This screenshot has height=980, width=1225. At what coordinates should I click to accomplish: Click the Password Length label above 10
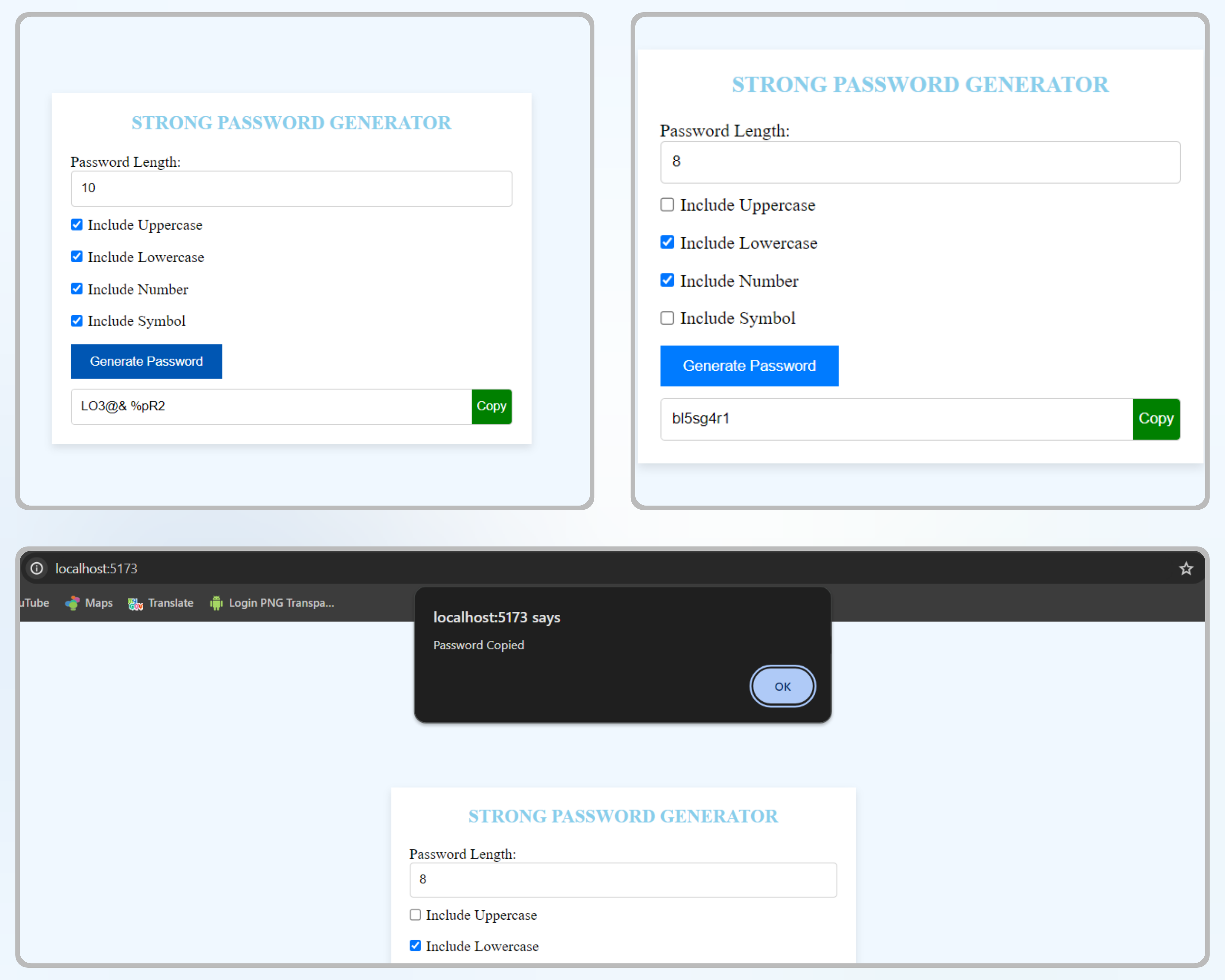click(x=126, y=162)
